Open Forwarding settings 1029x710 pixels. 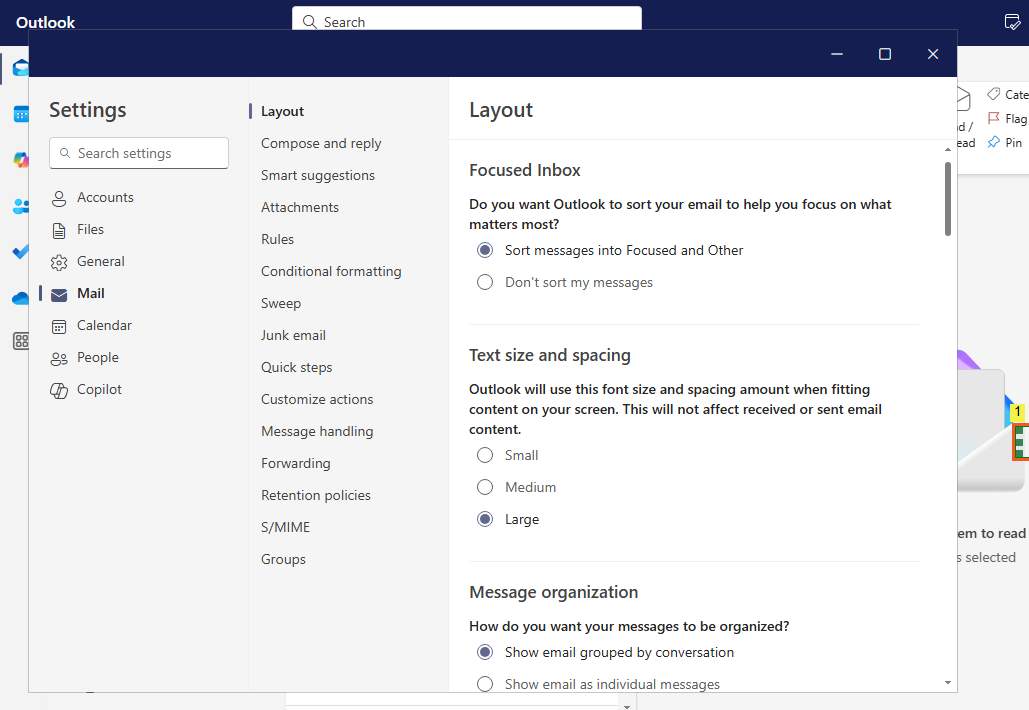pos(296,463)
